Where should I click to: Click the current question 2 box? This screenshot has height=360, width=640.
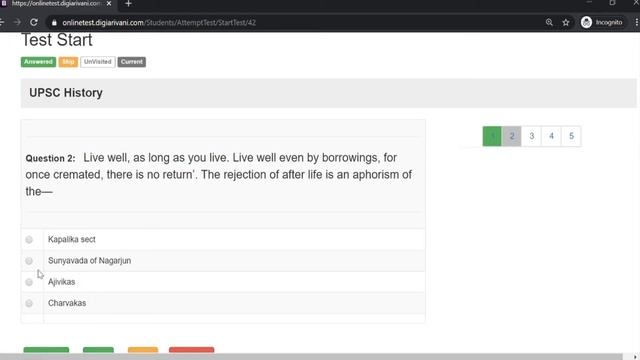pyautogui.click(x=511, y=136)
